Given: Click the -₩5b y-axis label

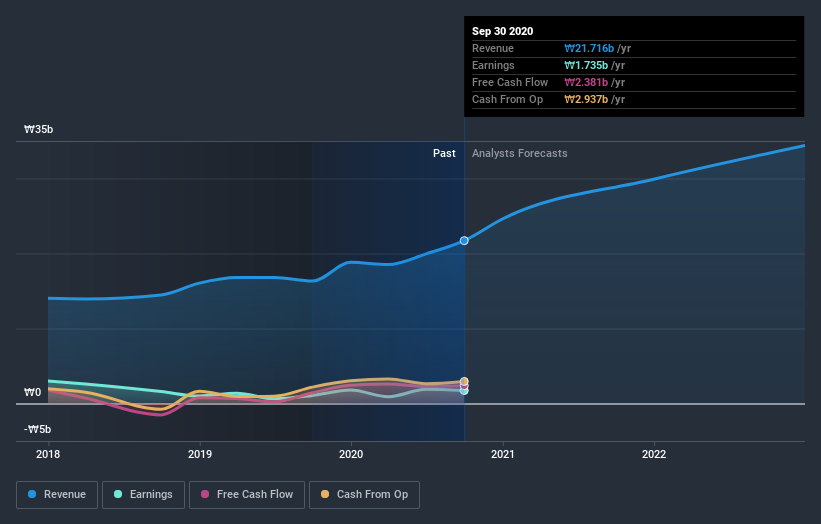Looking at the screenshot, I should coord(38,429).
